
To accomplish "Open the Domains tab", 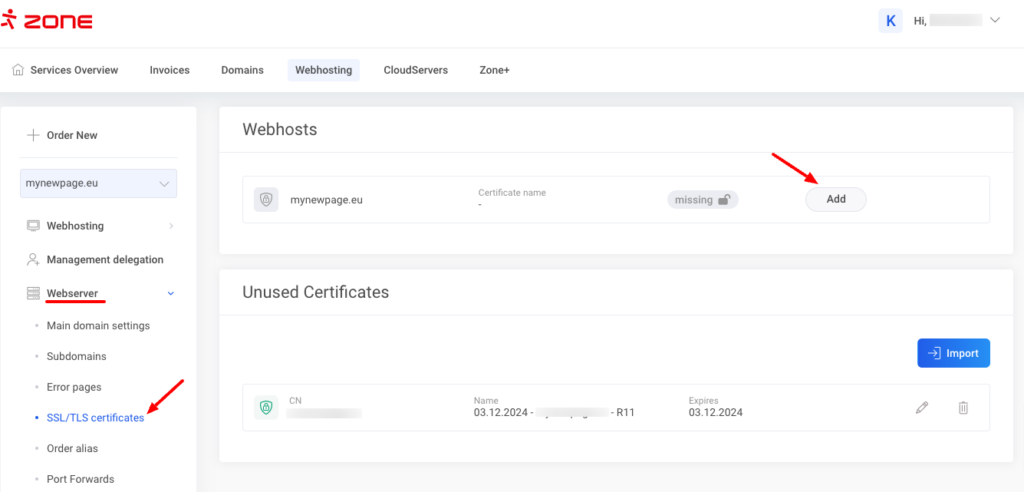I will (x=242, y=70).
